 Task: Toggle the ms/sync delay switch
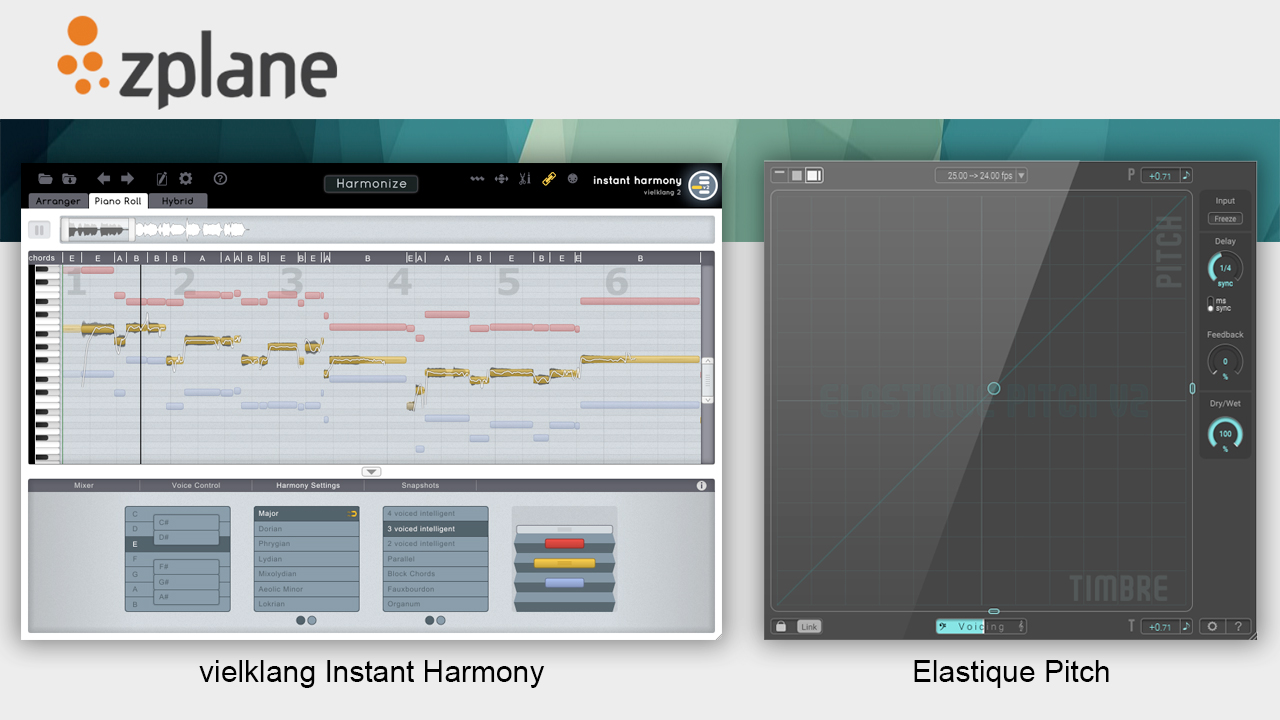[1211, 304]
